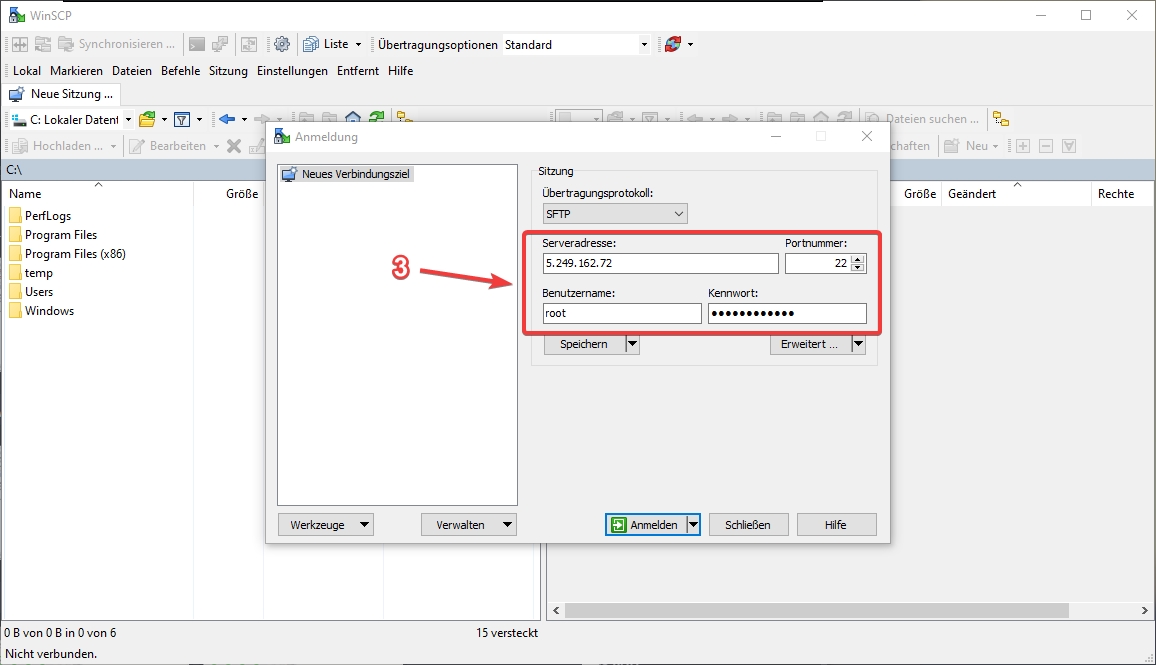Click the Hilfe button in dialog

(x=836, y=525)
